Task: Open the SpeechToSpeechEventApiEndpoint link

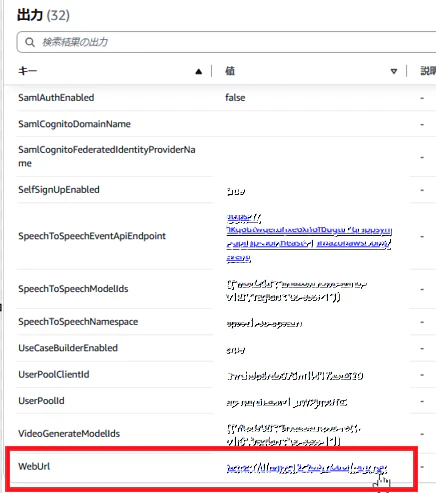Action: click(309, 237)
